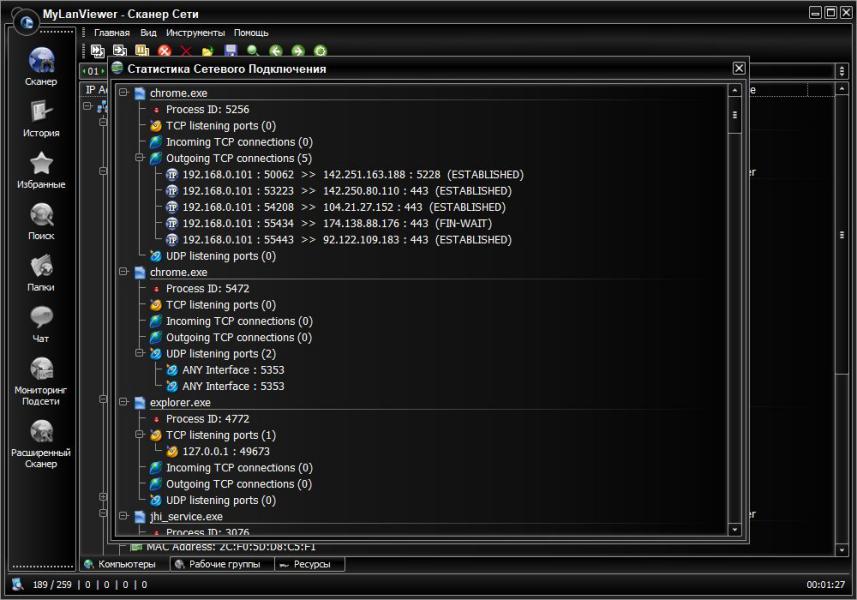Collapse Outgoing TCP connections (5) node
The image size is (857, 600).
point(139,158)
